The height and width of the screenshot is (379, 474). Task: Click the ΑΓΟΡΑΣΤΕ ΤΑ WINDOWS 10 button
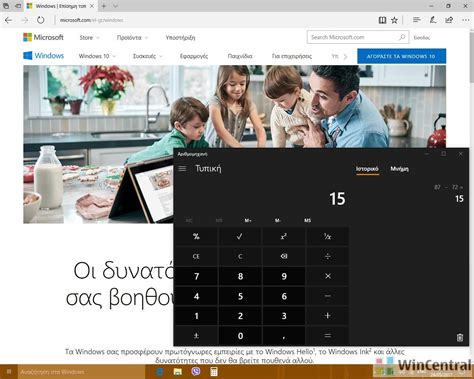[x=401, y=56]
